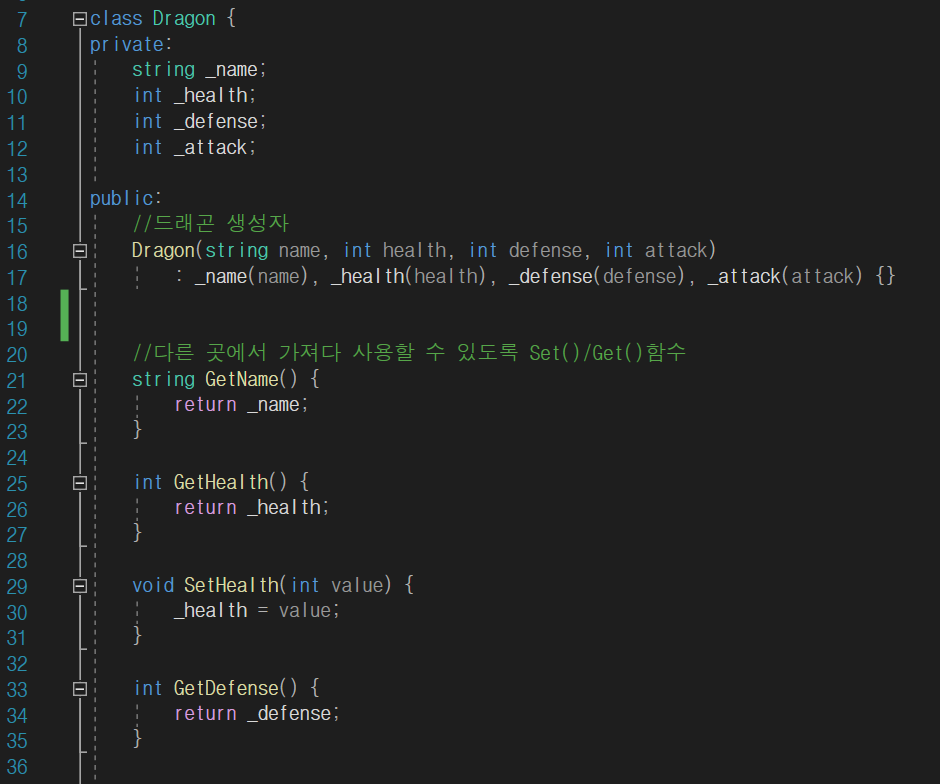Click the GetName function name
This screenshot has width=940, height=784.
(x=242, y=379)
